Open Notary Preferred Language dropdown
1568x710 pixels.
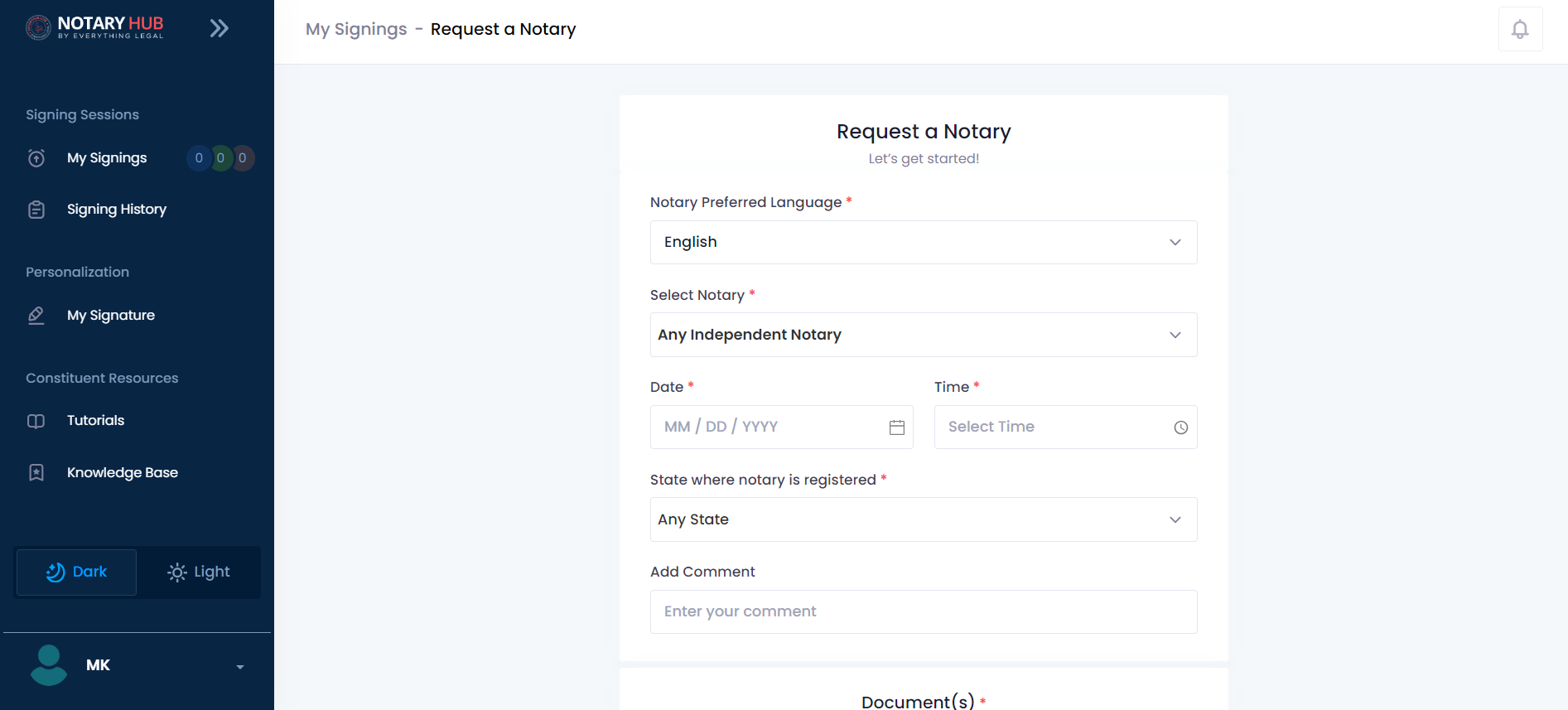[x=923, y=243]
